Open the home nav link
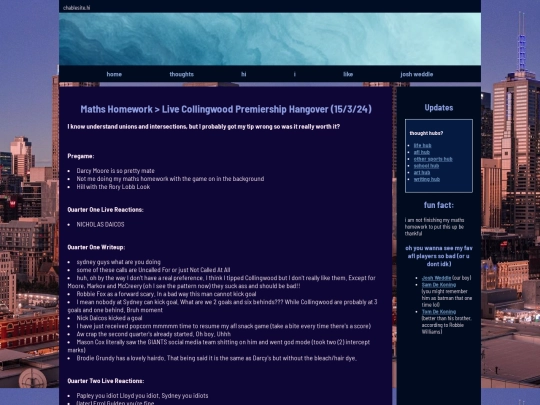The width and height of the screenshot is (540, 405). click(114, 74)
